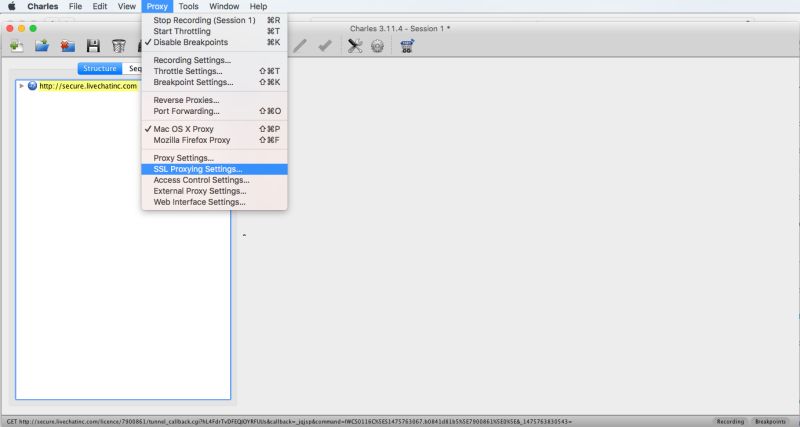Open Breakpoint Settings... menu entry
The height and width of the screenshot is (427, 800).
(x=214, y=82)
